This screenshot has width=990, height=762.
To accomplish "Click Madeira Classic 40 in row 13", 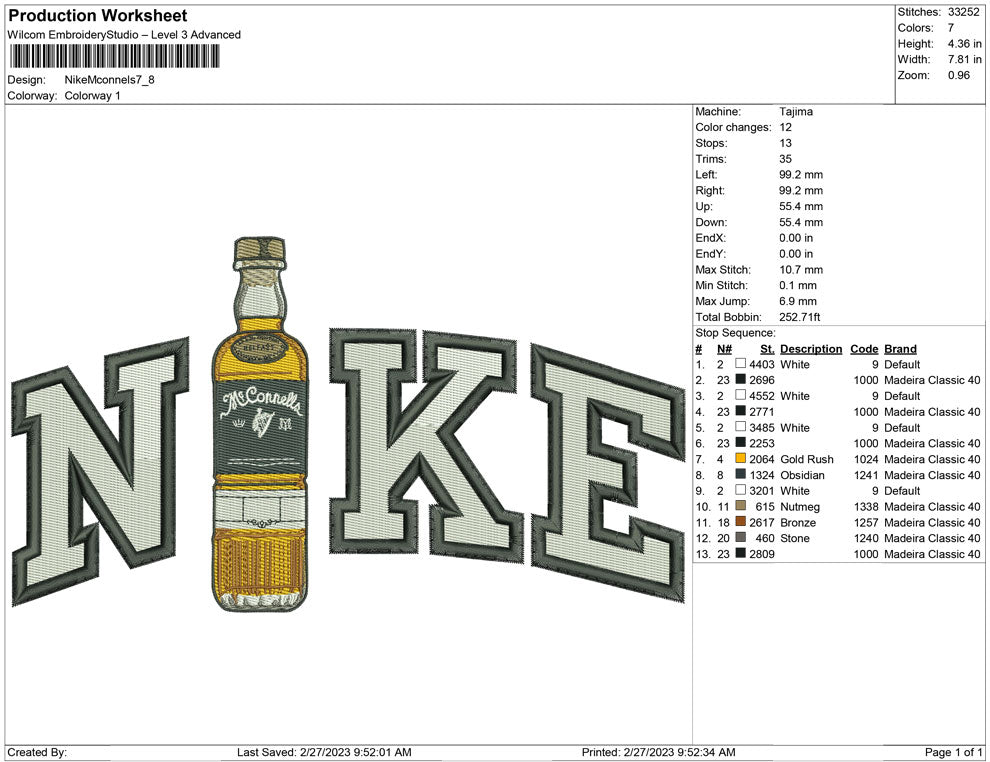I will (x=932, y=554).
